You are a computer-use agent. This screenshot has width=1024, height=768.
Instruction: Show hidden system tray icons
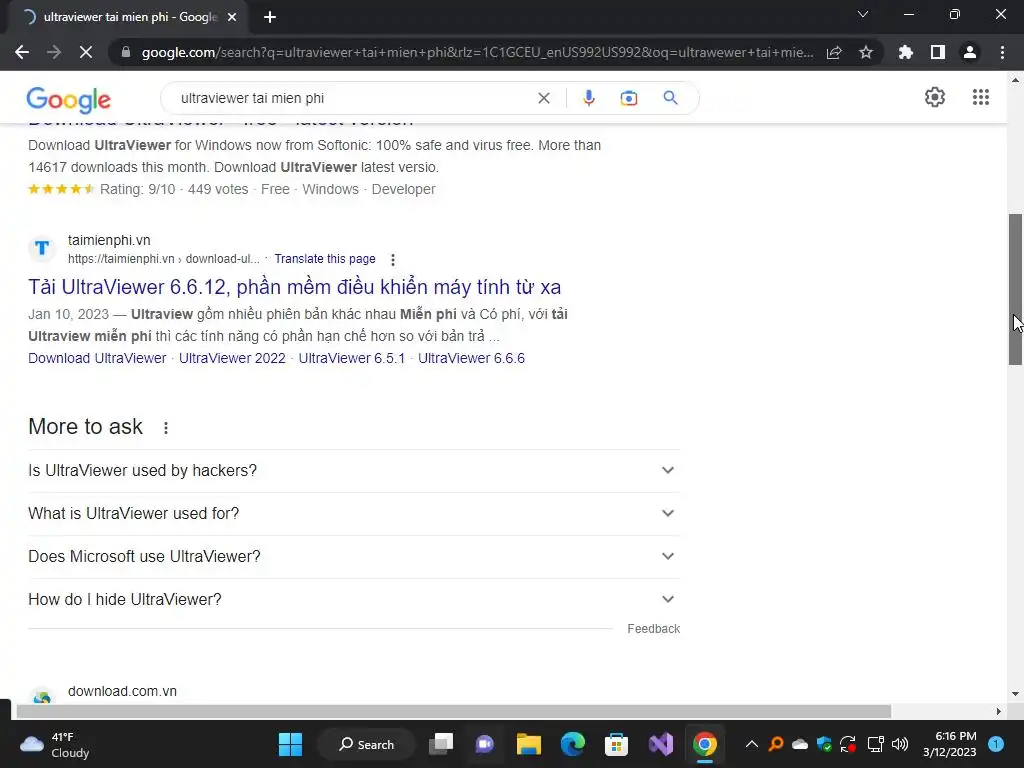pyautogui.click(x=752, y=744)
